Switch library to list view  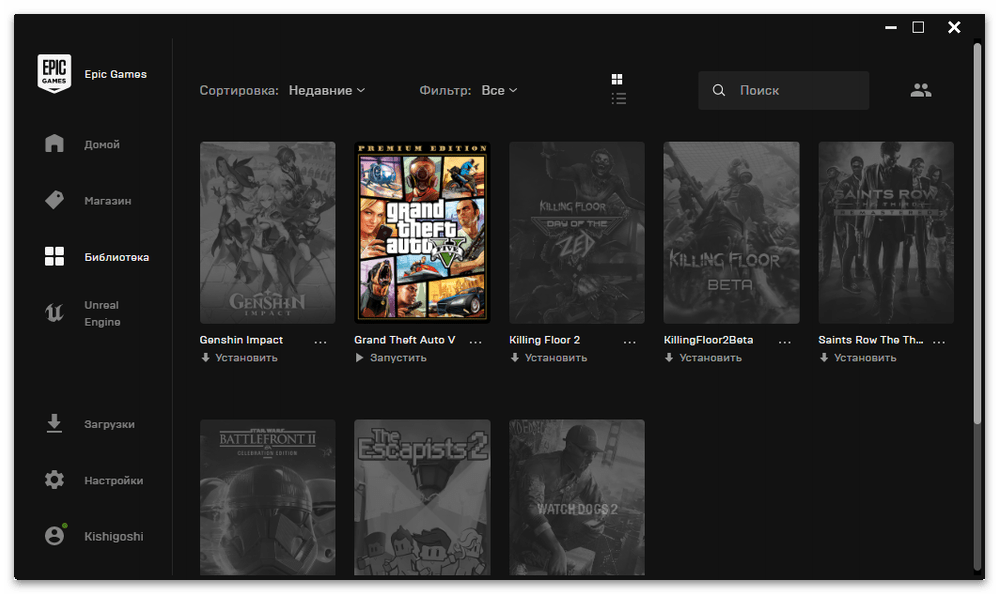click(618, 99)
